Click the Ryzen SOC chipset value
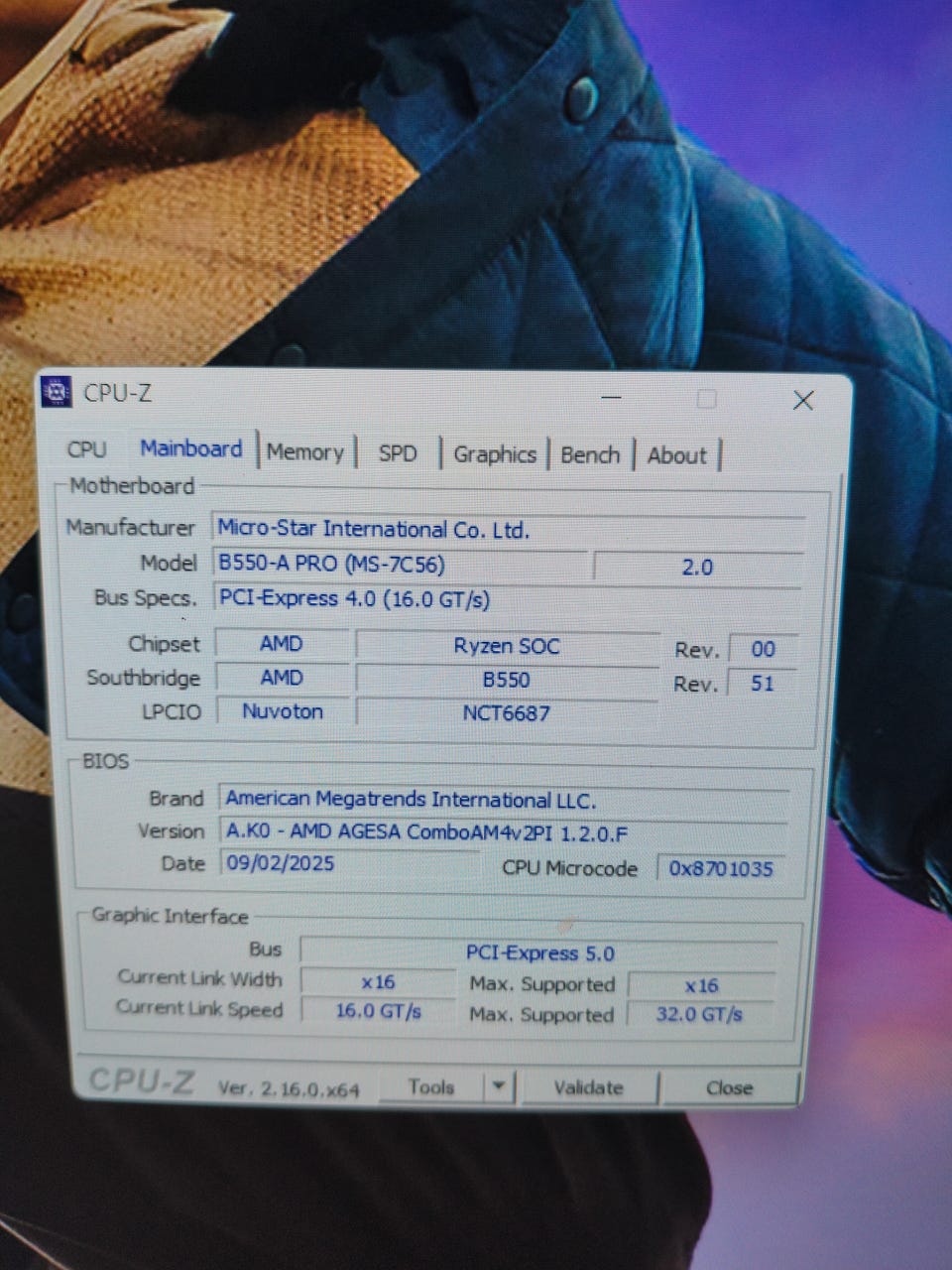Screen dimensions: 952x1270 pos(507,647)
